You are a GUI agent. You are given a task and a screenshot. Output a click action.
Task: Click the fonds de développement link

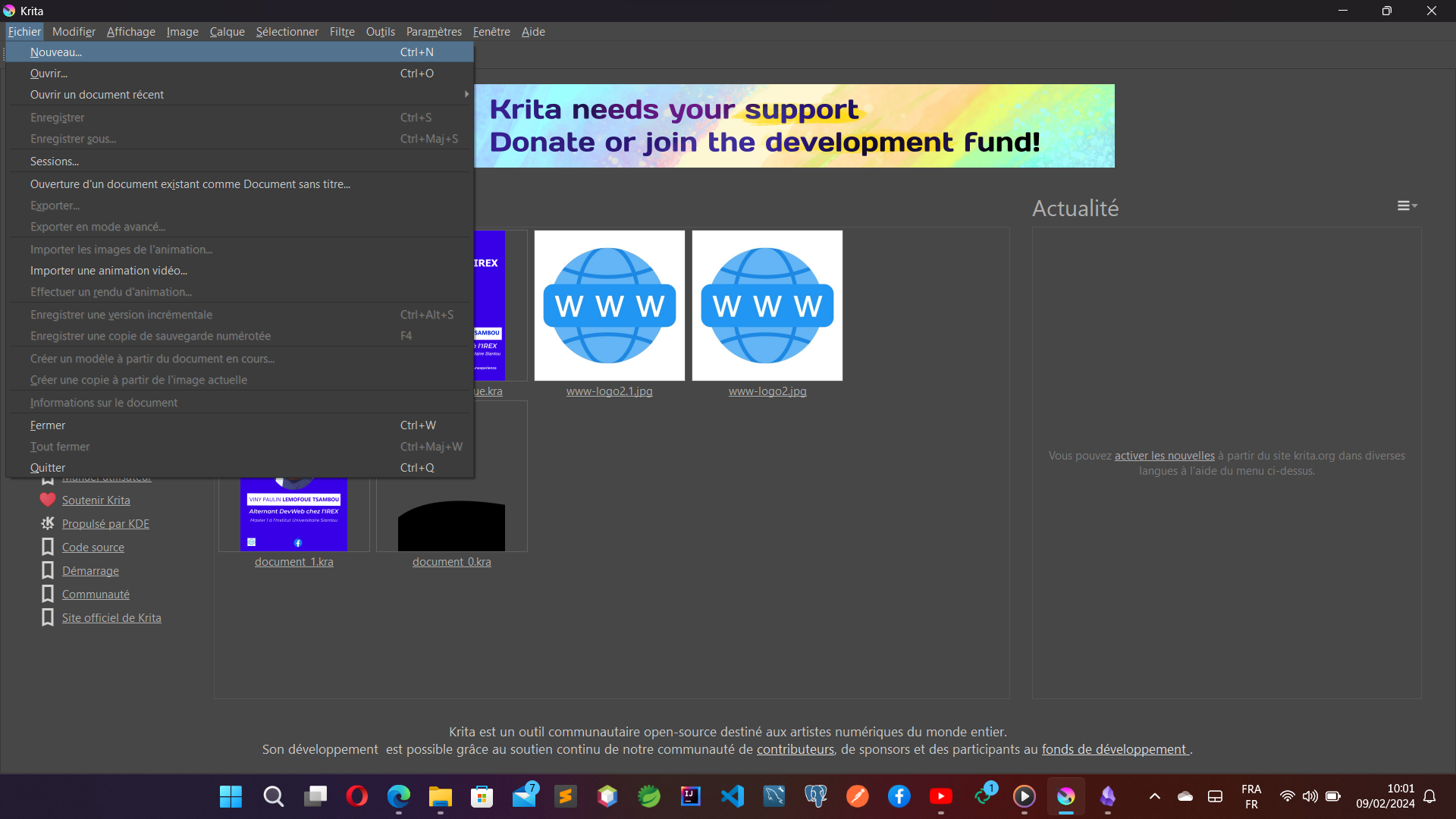pyautogui.click(x=1113, y=749)
